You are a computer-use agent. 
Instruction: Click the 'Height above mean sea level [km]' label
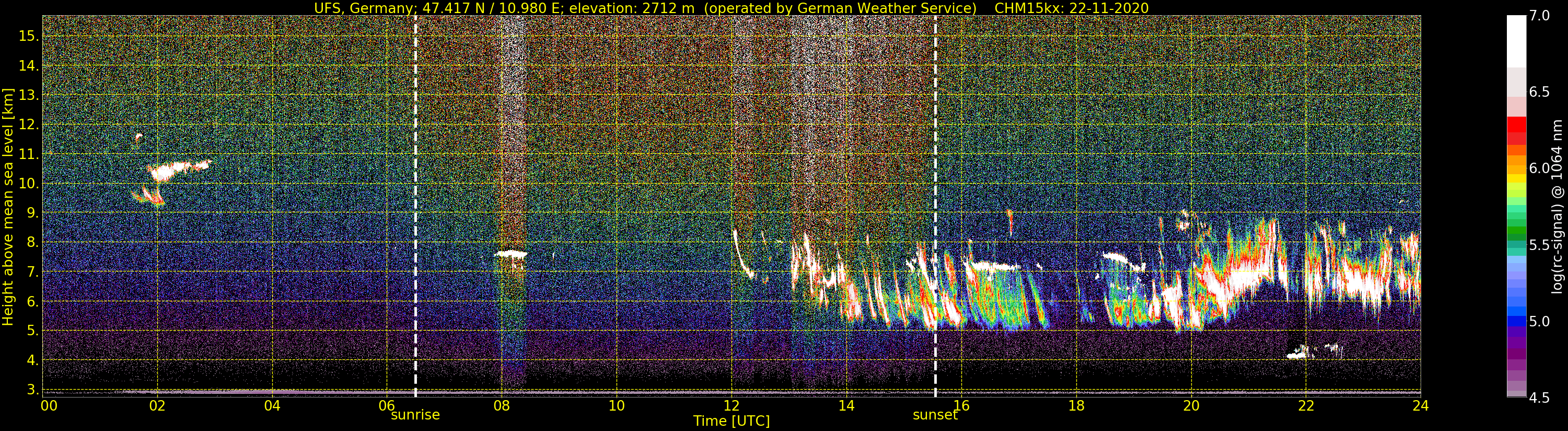[8, 207]
